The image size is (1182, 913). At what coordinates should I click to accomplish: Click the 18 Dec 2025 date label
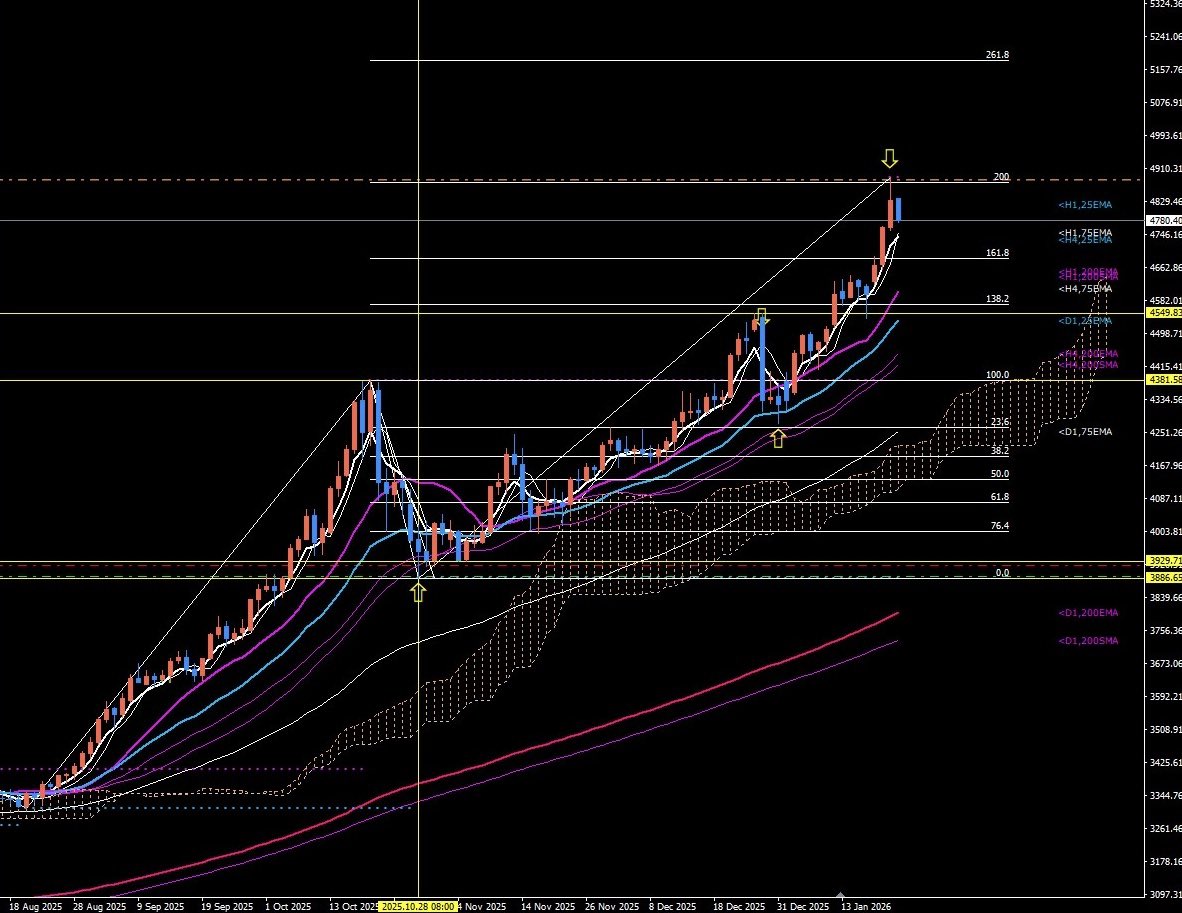coord(739,907)
